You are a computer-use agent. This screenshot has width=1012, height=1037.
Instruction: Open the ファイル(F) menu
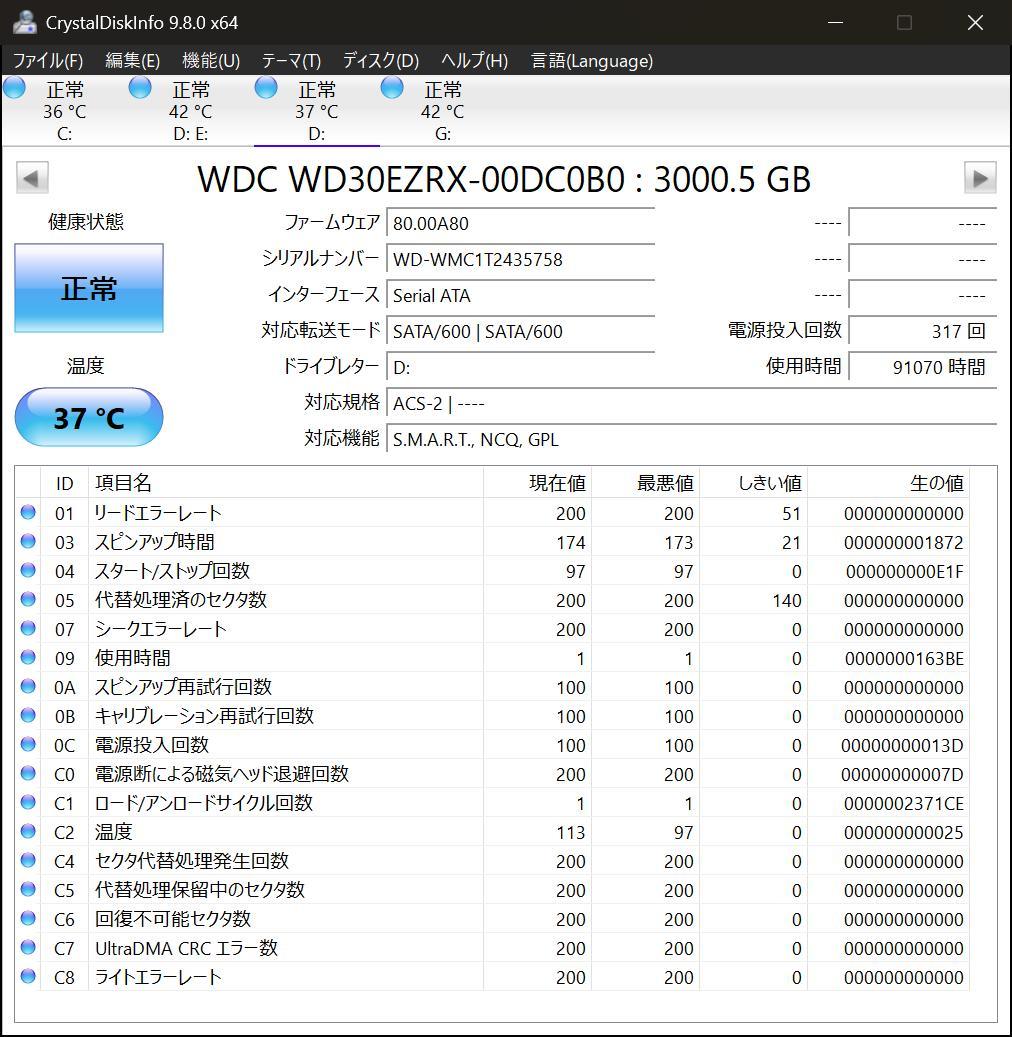click(x=48, y=61)
